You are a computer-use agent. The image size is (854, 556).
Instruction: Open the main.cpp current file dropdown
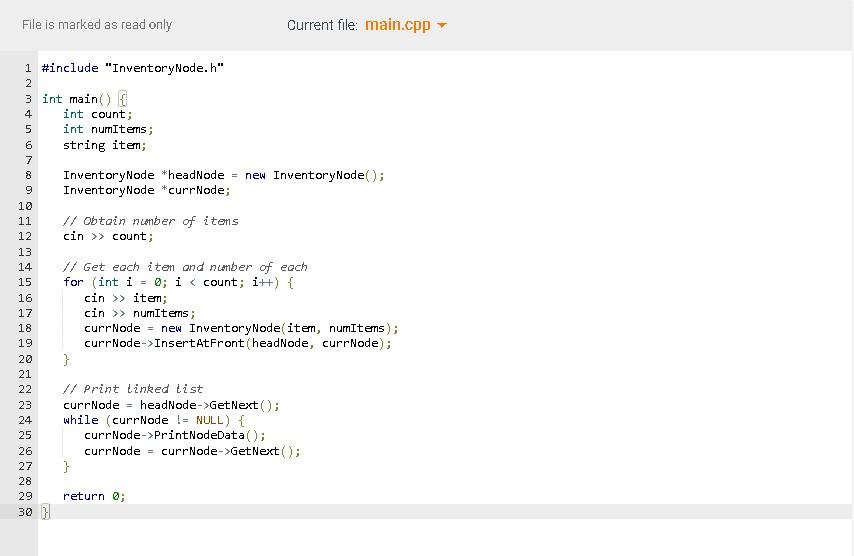[405, 25]
